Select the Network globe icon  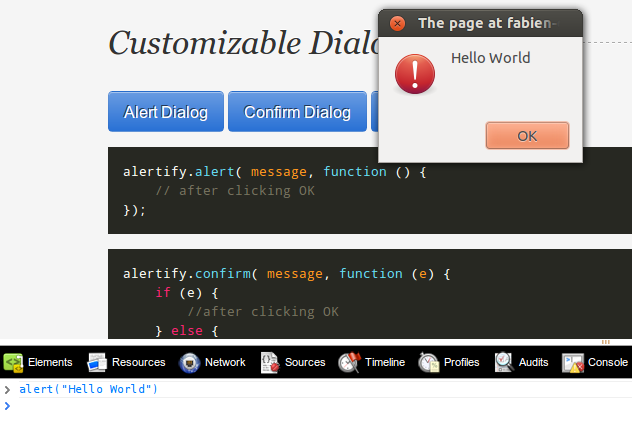pyautogui.click(x=189, y=362)
